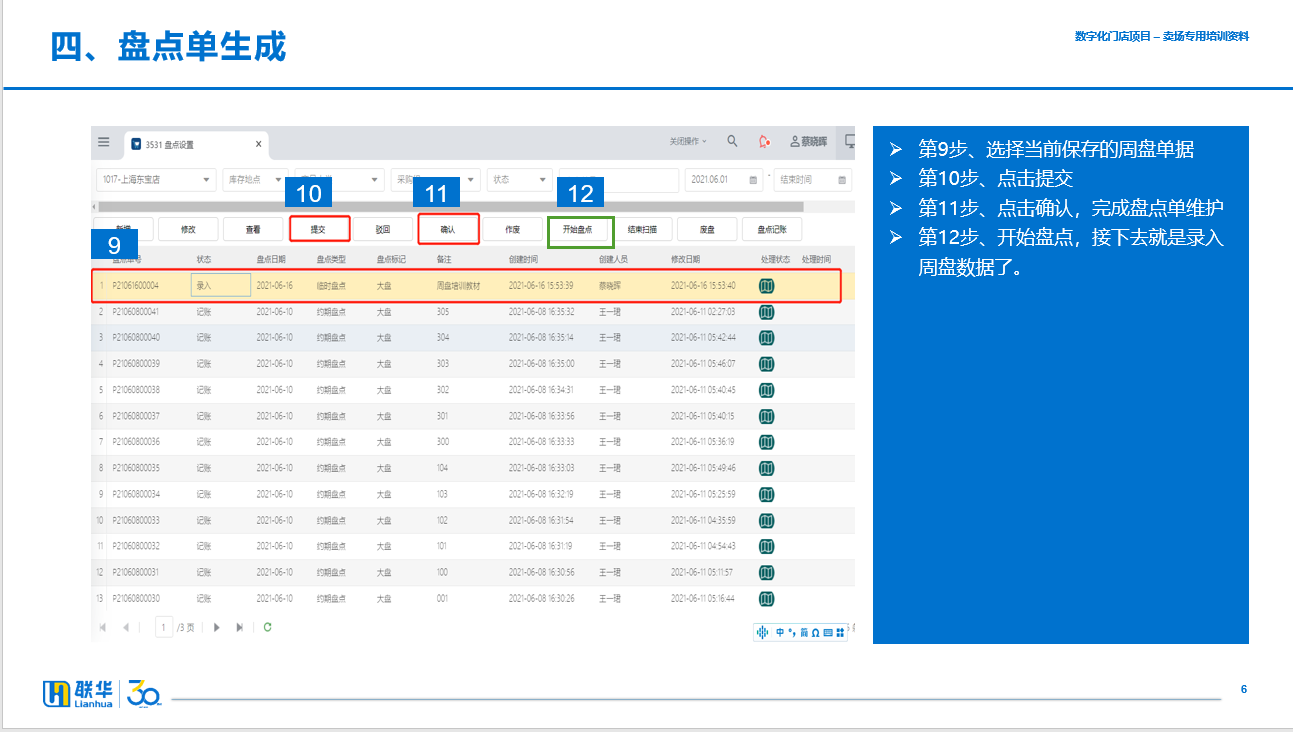
Task: Click the green refresh icon
Action: [x=267, y=627]
